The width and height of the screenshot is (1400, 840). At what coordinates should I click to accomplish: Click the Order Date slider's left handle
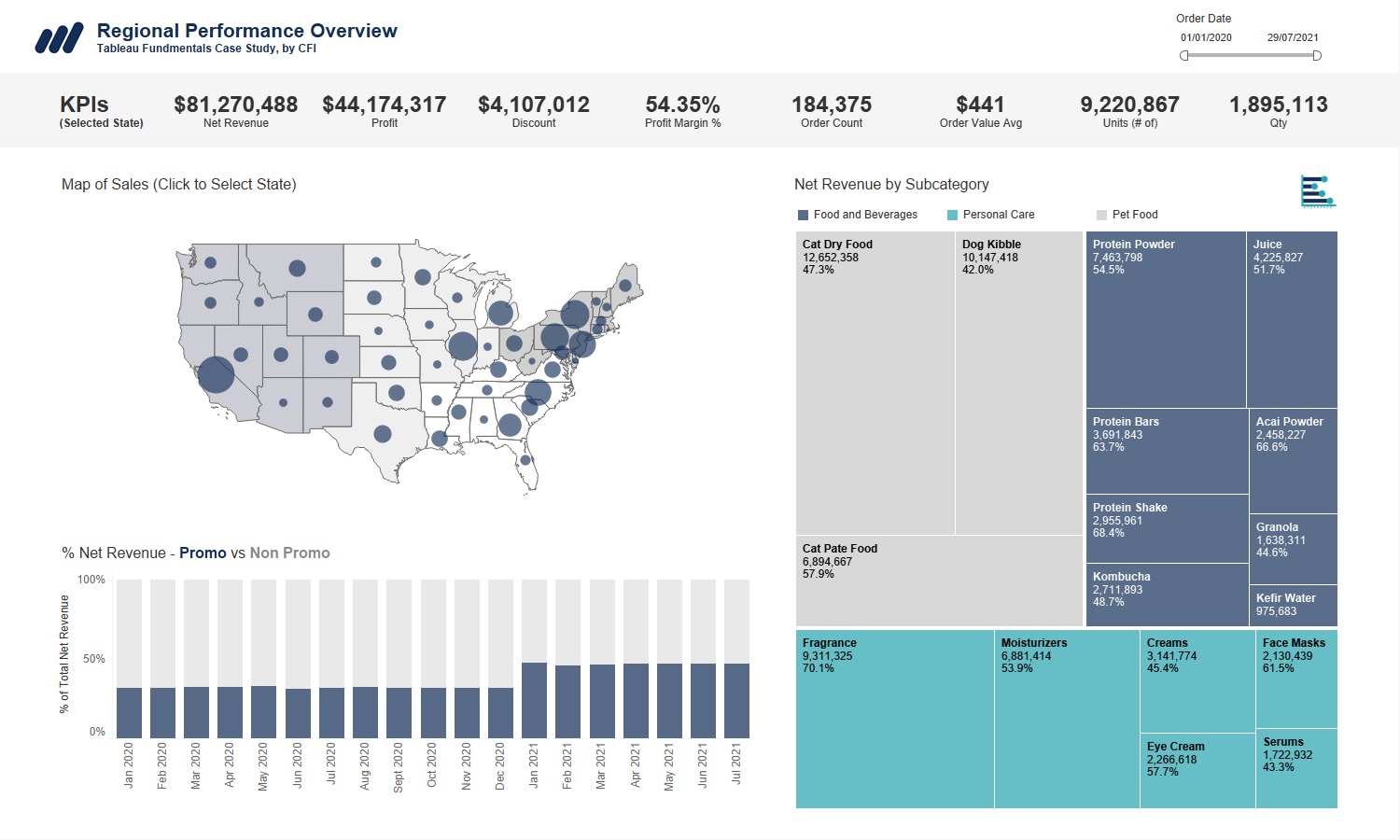(1184, 56)
